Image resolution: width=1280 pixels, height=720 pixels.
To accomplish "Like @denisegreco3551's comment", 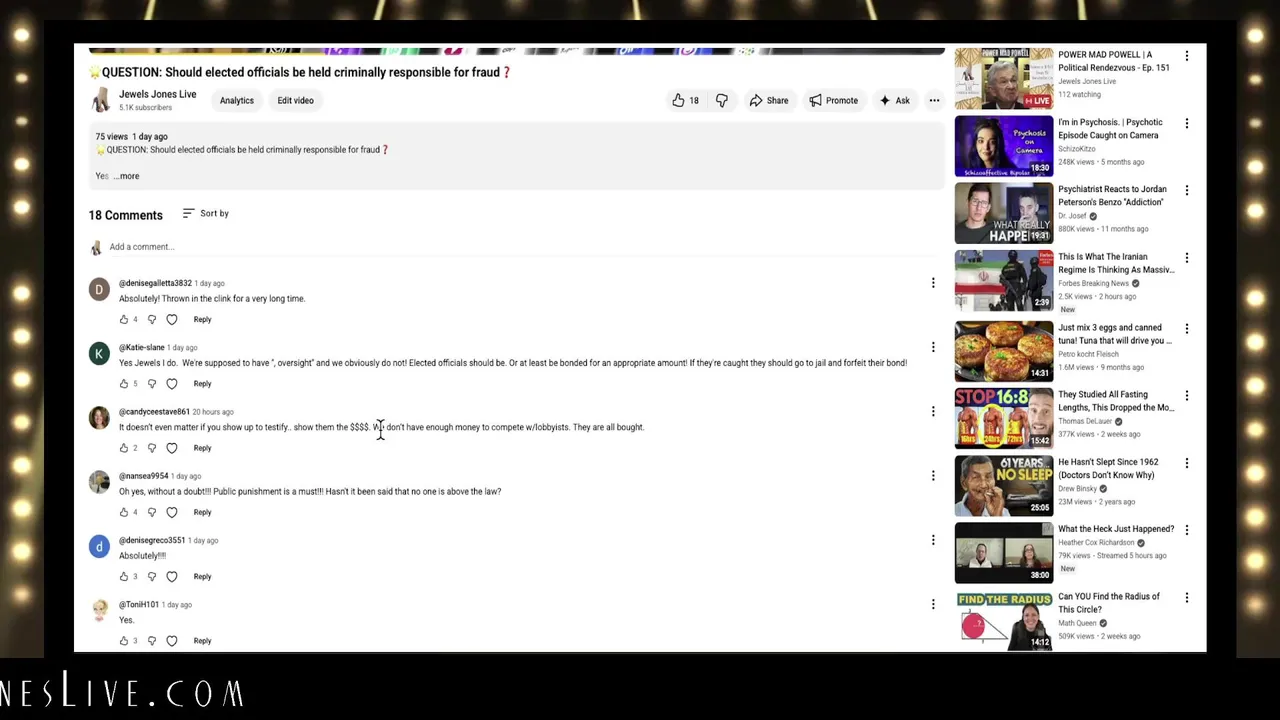I will pyautogui.click(x=124, y=576).
